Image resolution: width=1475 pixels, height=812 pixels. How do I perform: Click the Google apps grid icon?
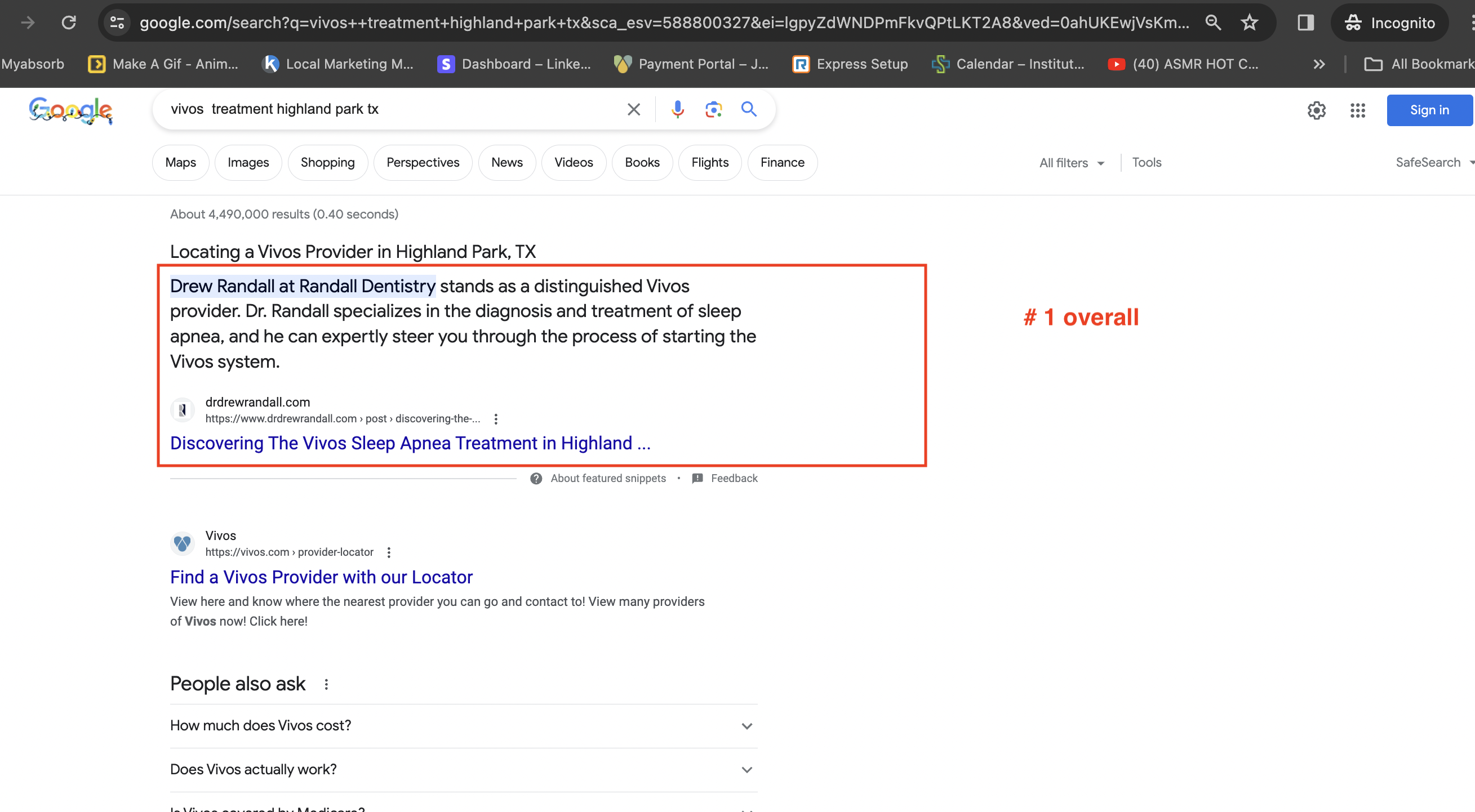(1358, 109)
